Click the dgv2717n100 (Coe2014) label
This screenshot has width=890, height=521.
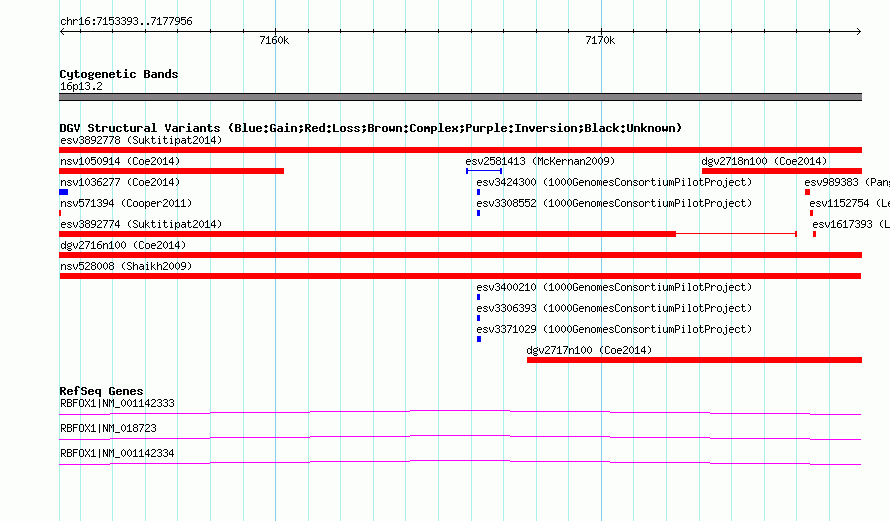tap(589, 350)
